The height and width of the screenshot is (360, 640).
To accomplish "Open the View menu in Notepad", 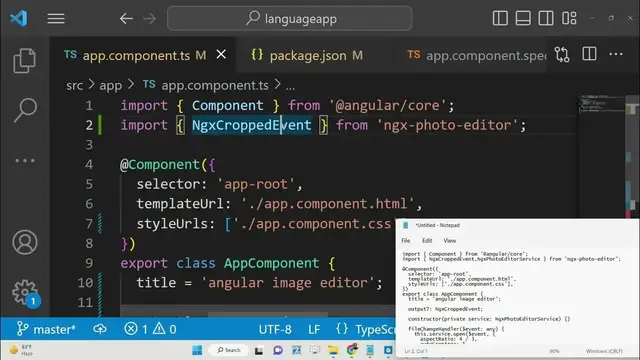I will 450,241.
